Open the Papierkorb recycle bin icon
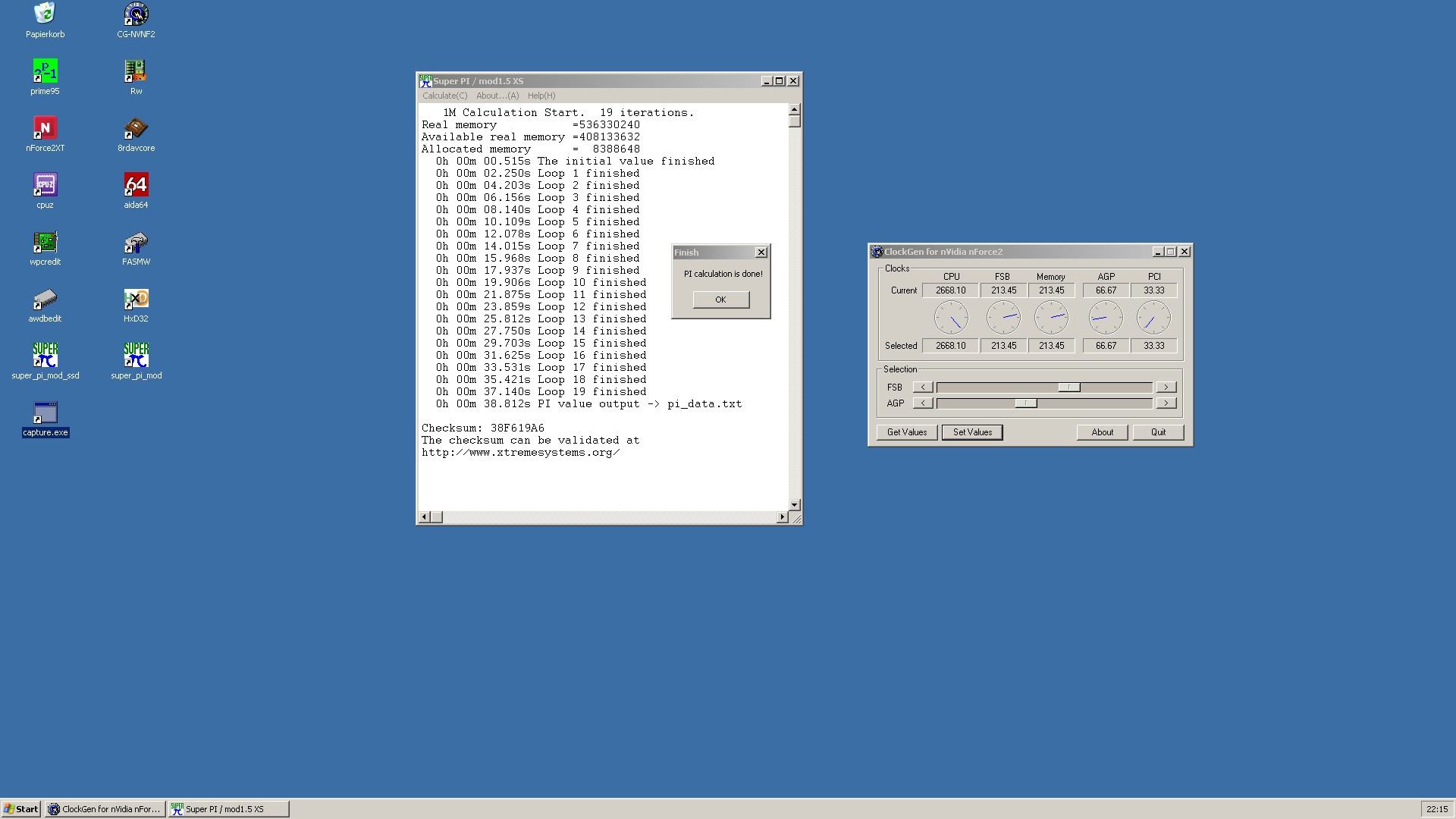The width and height of the screenshot is (1456, 819). click(45, 20)
